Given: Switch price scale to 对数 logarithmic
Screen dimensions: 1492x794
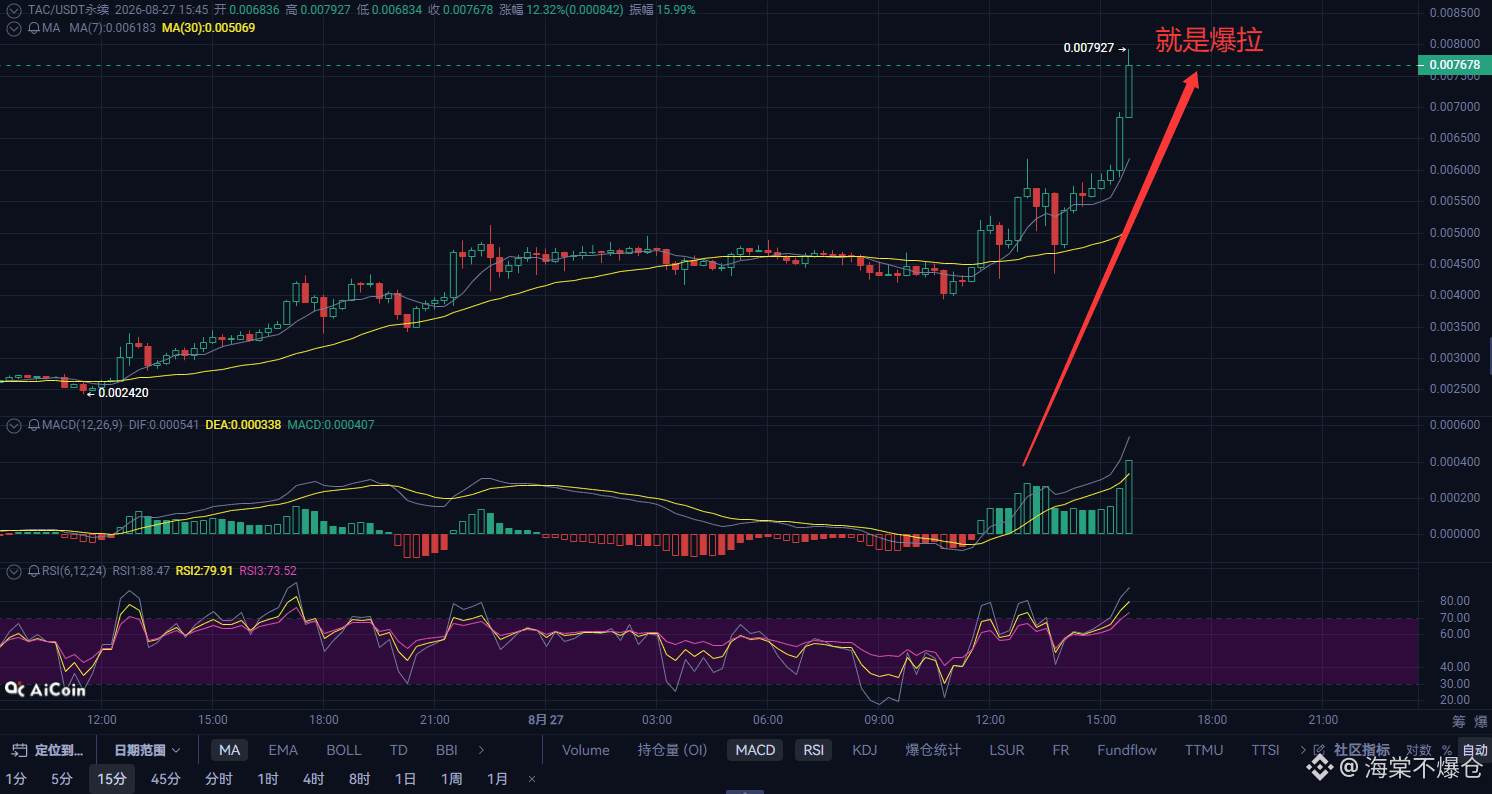Looking at the screenshot, I should click(x=1418, y=750).
